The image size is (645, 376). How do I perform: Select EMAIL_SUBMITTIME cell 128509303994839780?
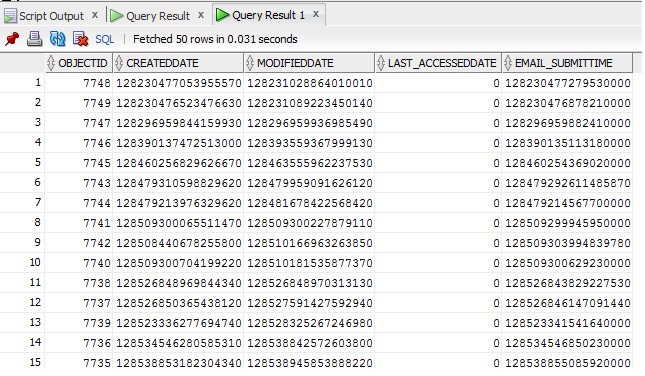[x=568, y=243]
